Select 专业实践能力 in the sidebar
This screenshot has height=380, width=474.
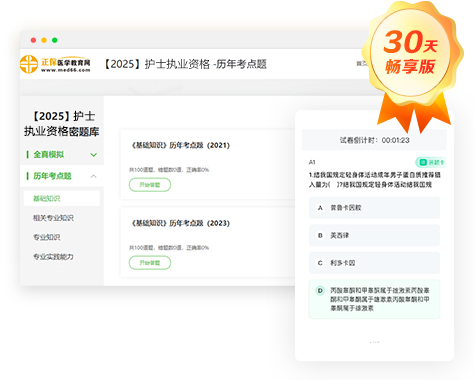click(x=53, y=257)
